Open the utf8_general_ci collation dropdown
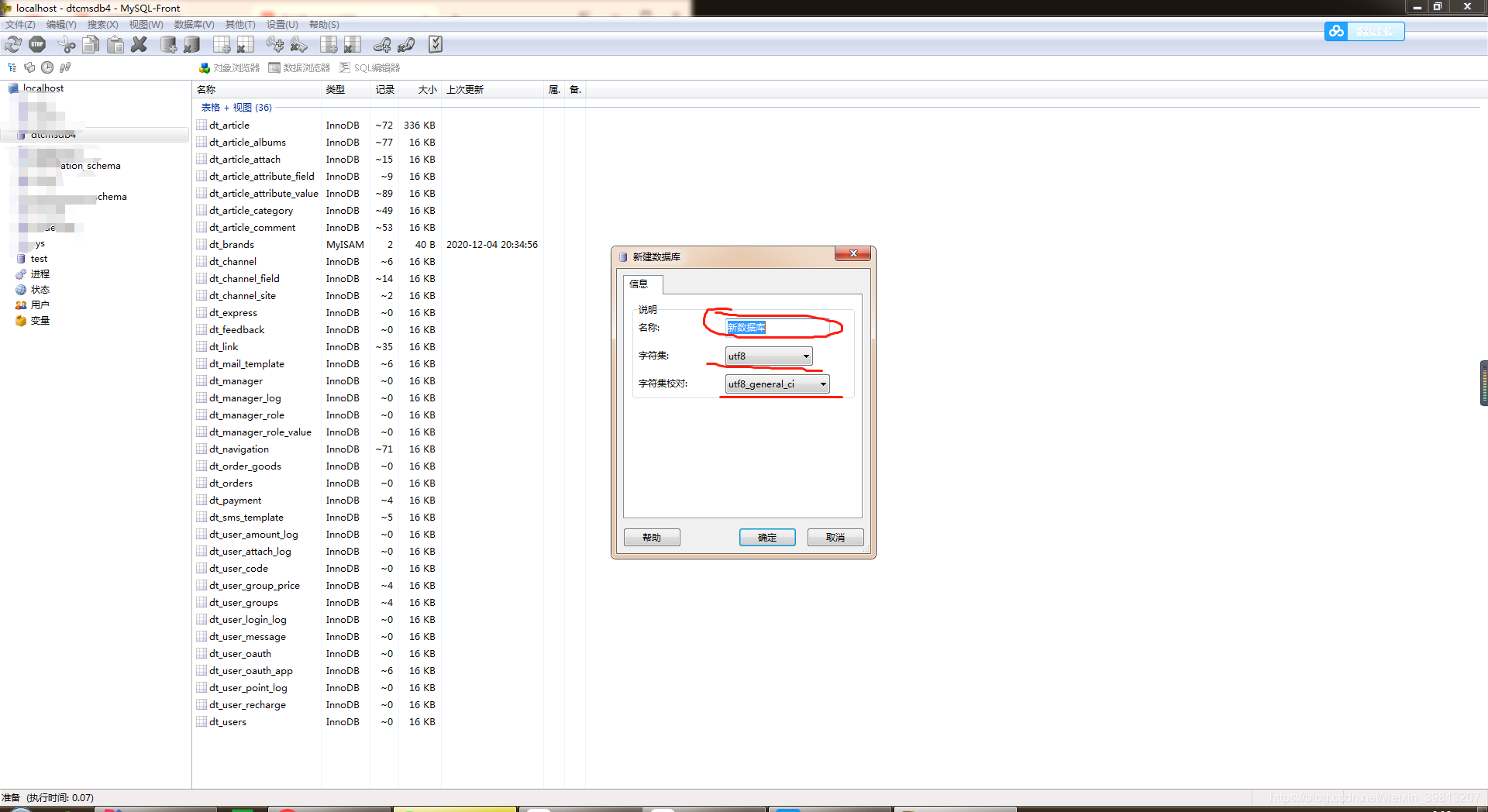 pyautogui.click(x=777, y=384)
